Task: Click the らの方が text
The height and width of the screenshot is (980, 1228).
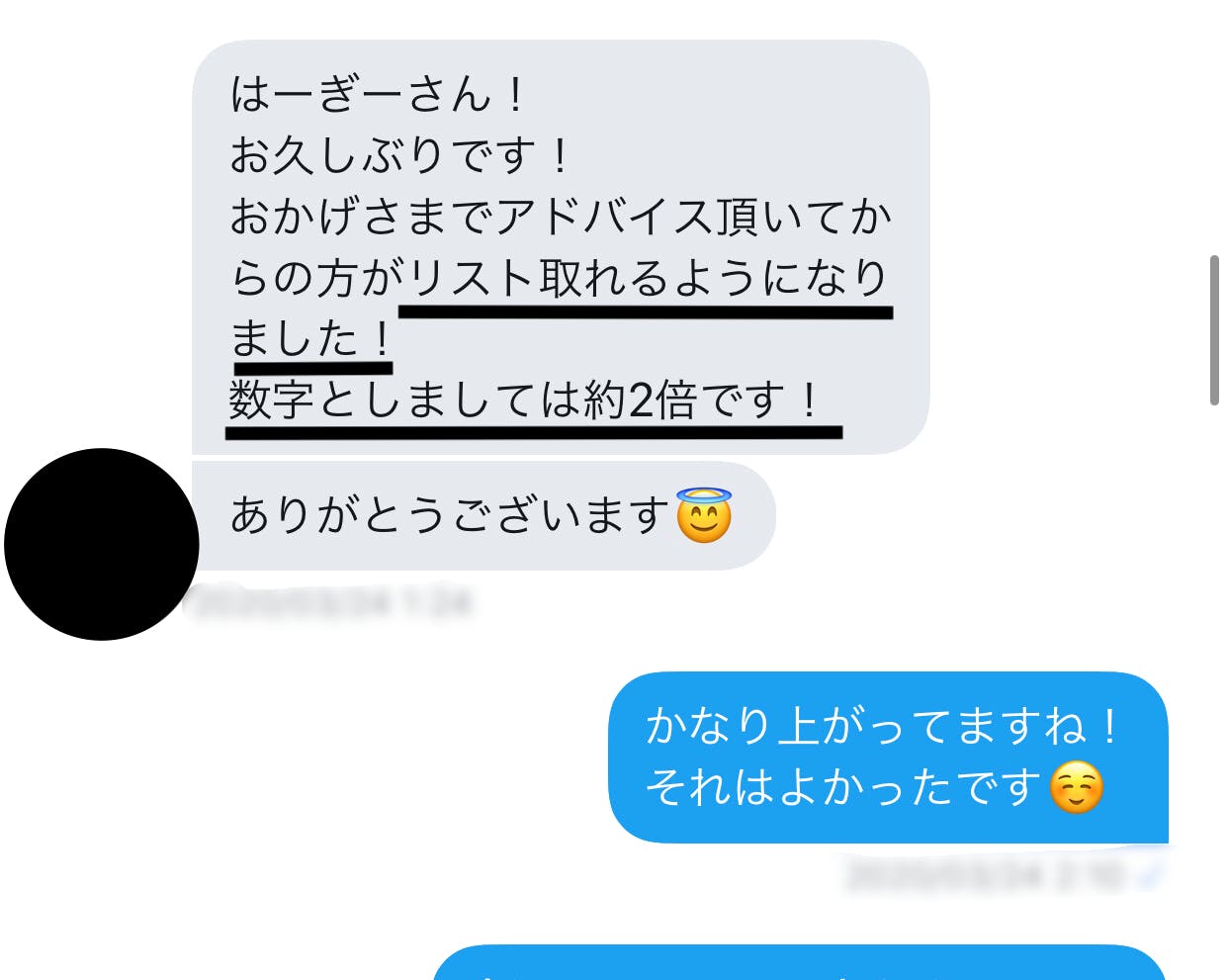Action: coord(316,278)
